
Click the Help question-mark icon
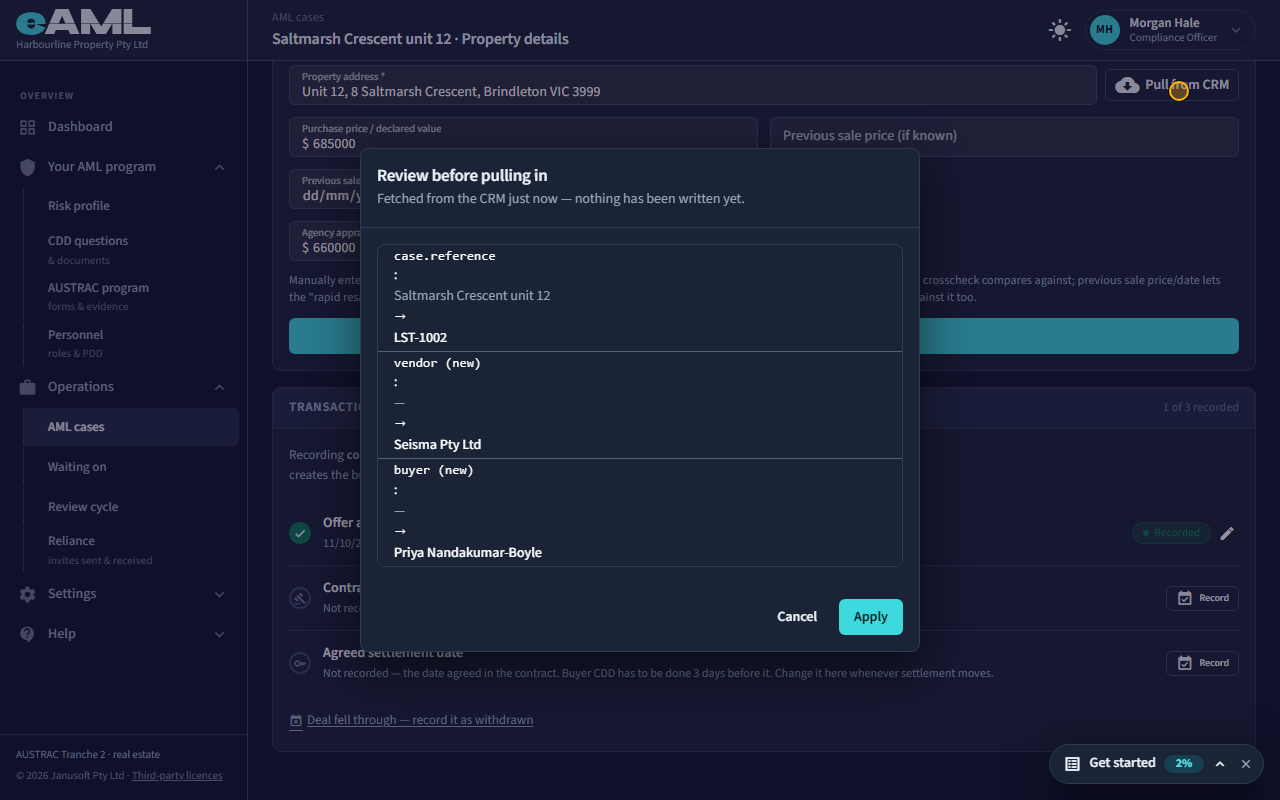pos(27,634)
